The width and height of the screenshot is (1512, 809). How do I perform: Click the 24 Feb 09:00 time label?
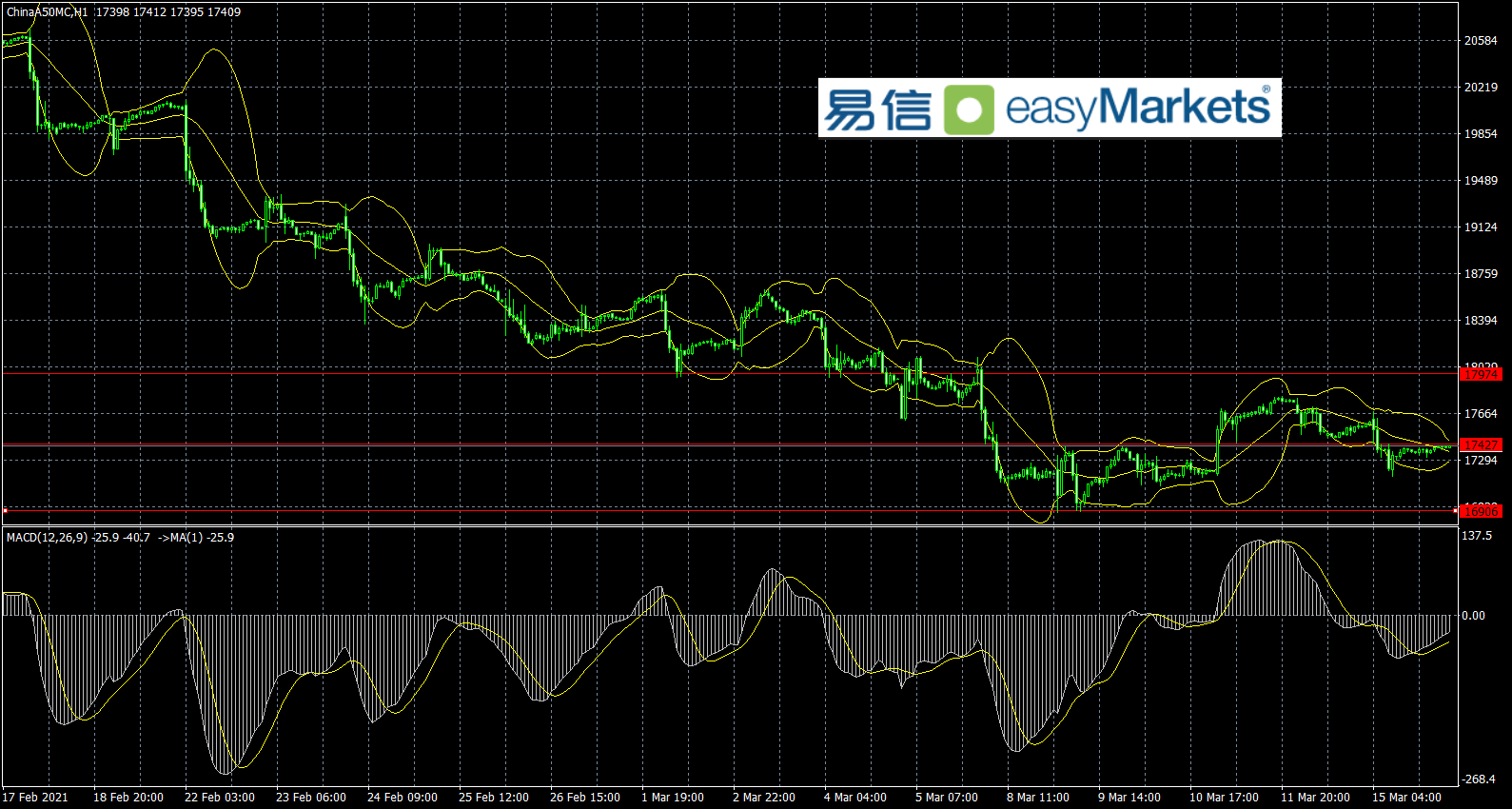tap(403, 798)
